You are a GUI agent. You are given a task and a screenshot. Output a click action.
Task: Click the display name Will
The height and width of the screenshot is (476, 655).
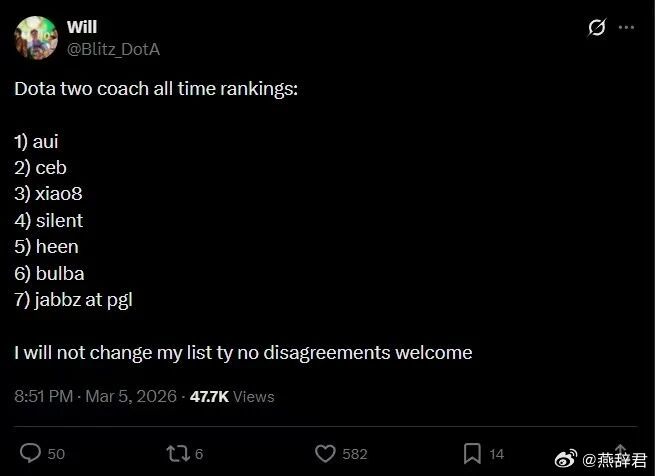coord(81,27)
